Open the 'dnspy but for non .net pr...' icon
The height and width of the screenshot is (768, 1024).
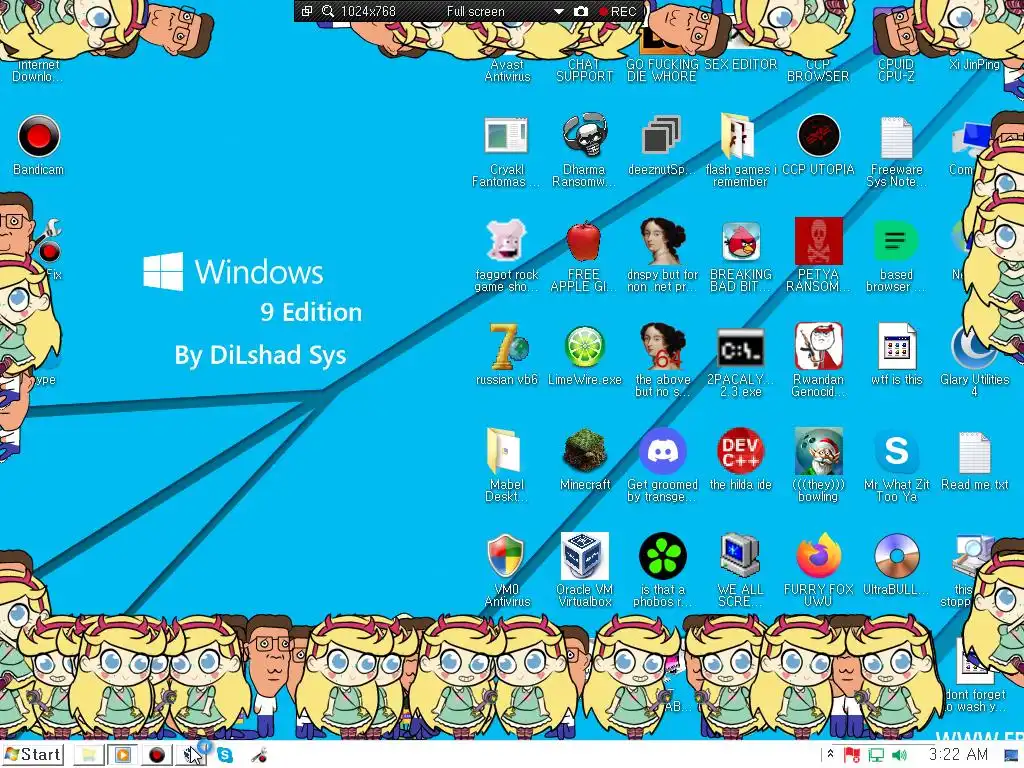coord(662,241)
